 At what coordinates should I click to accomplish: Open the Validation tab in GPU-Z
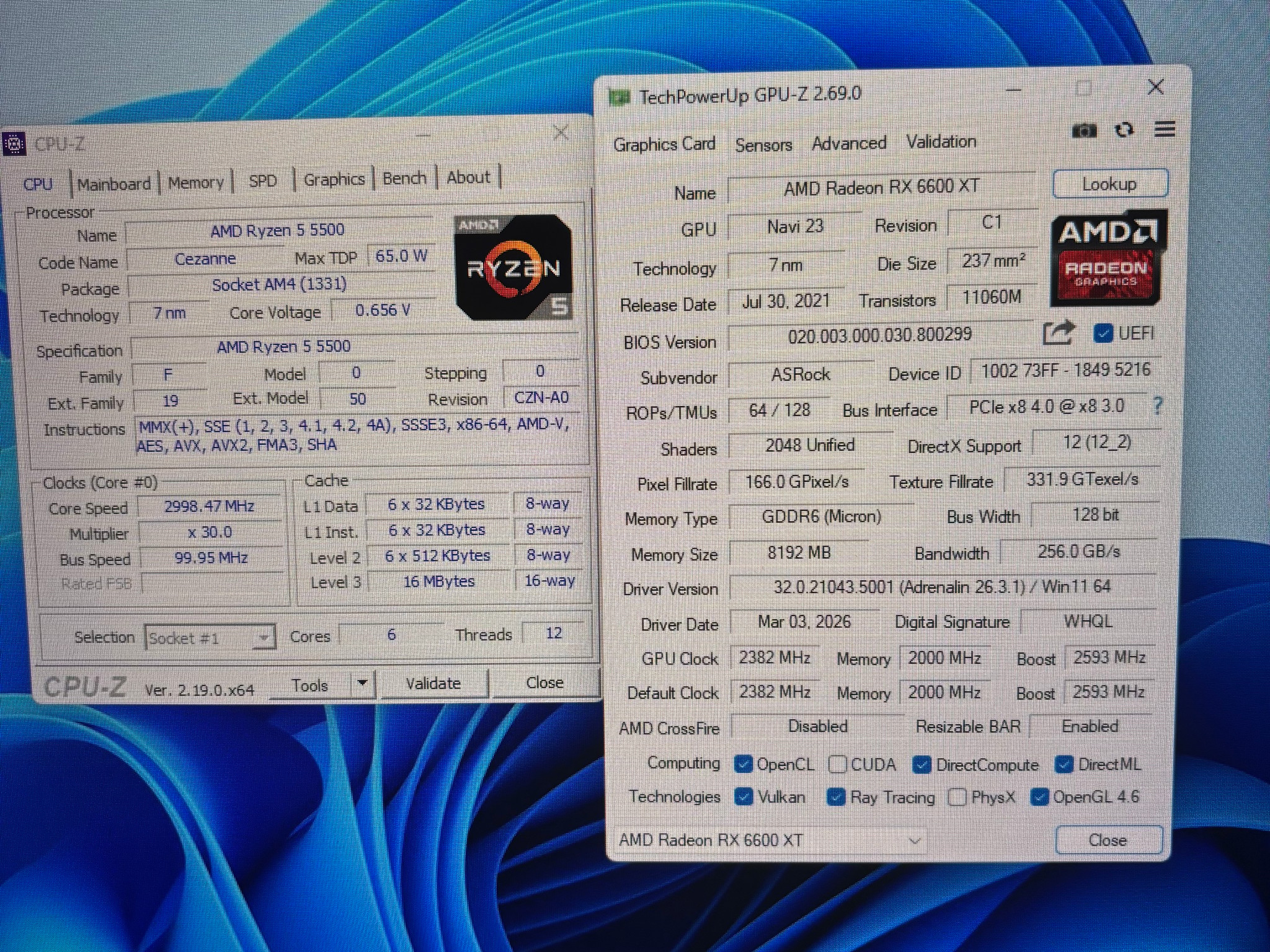[x=941, y=142]
